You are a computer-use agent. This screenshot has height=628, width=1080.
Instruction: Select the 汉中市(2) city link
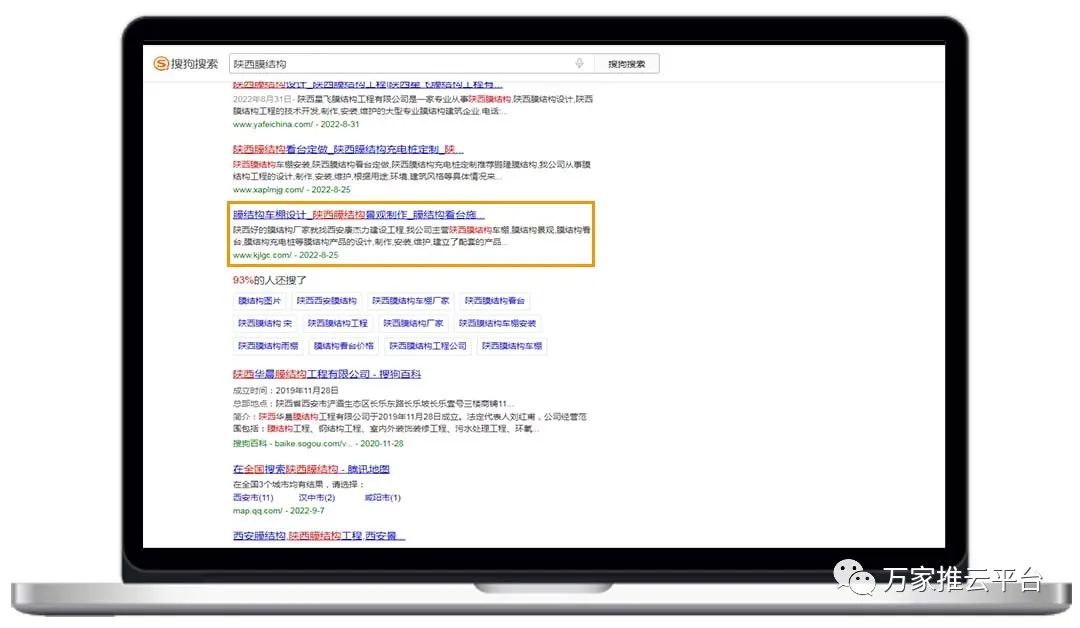click(316, 497)
